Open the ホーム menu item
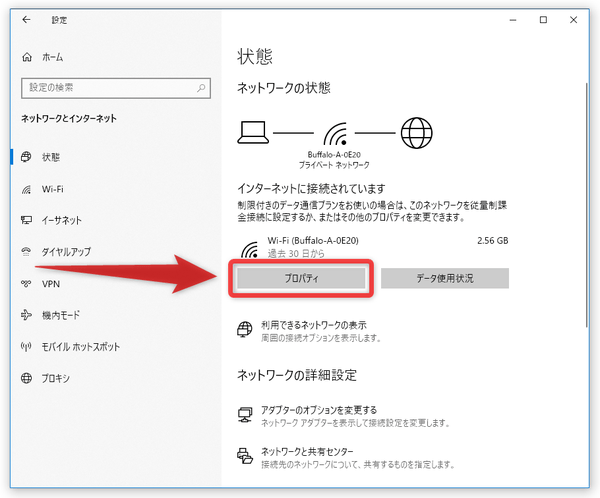Screen dimensions: 600x498 click(x=52, y=57)
